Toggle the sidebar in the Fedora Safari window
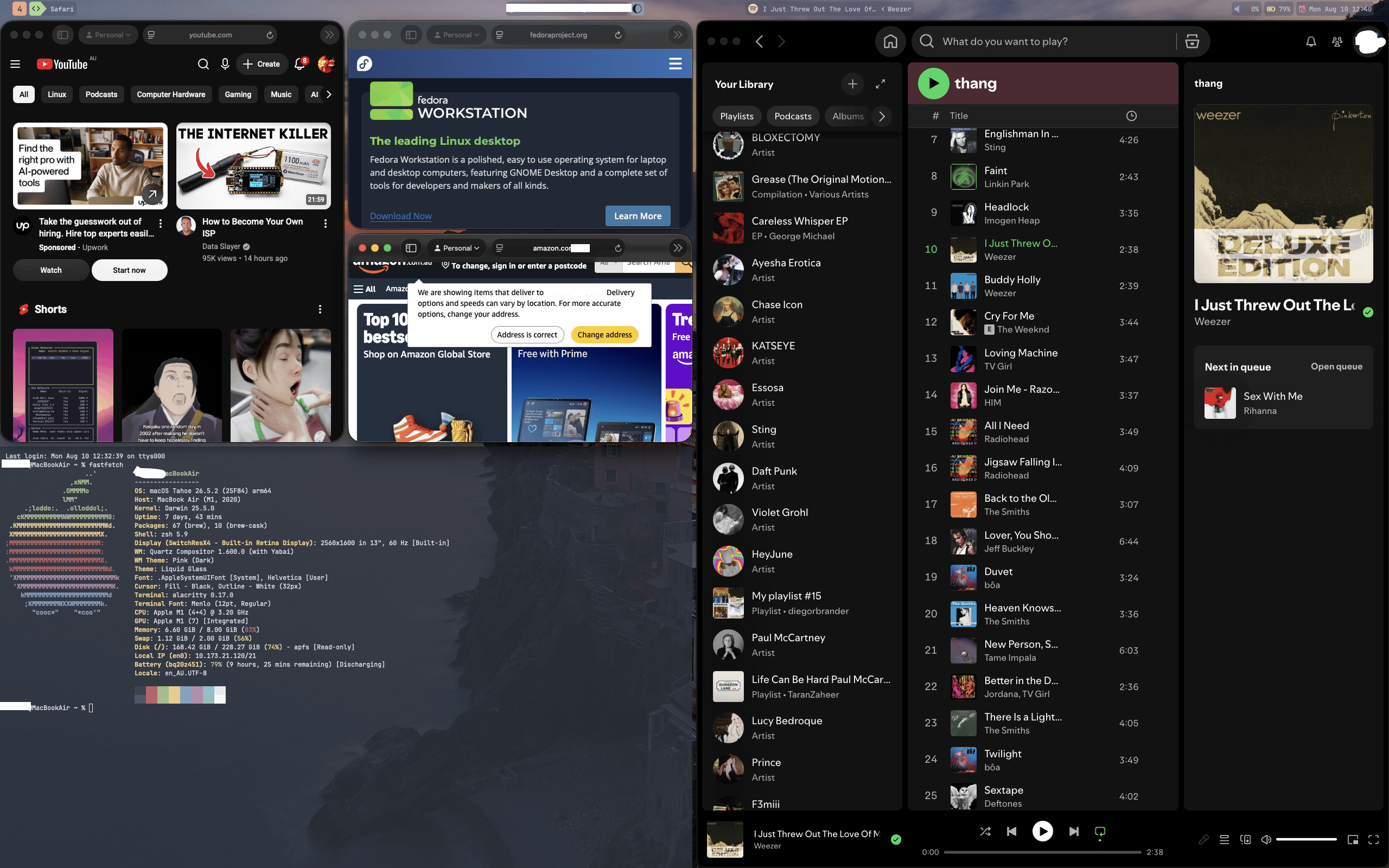Viewport: 1389px width, 868px height. (x=411, y=35)
